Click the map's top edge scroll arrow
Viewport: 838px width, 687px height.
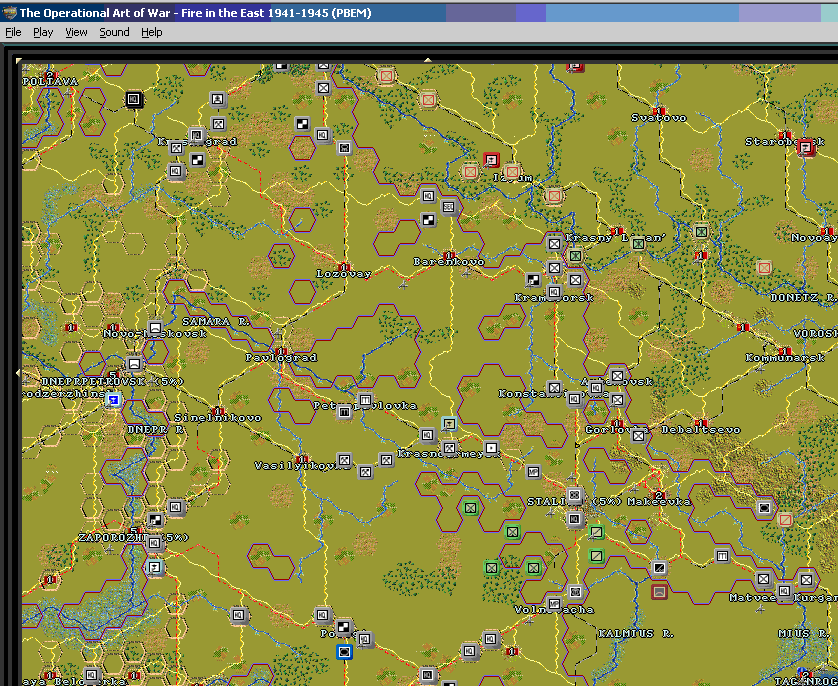tap(428, 60)
